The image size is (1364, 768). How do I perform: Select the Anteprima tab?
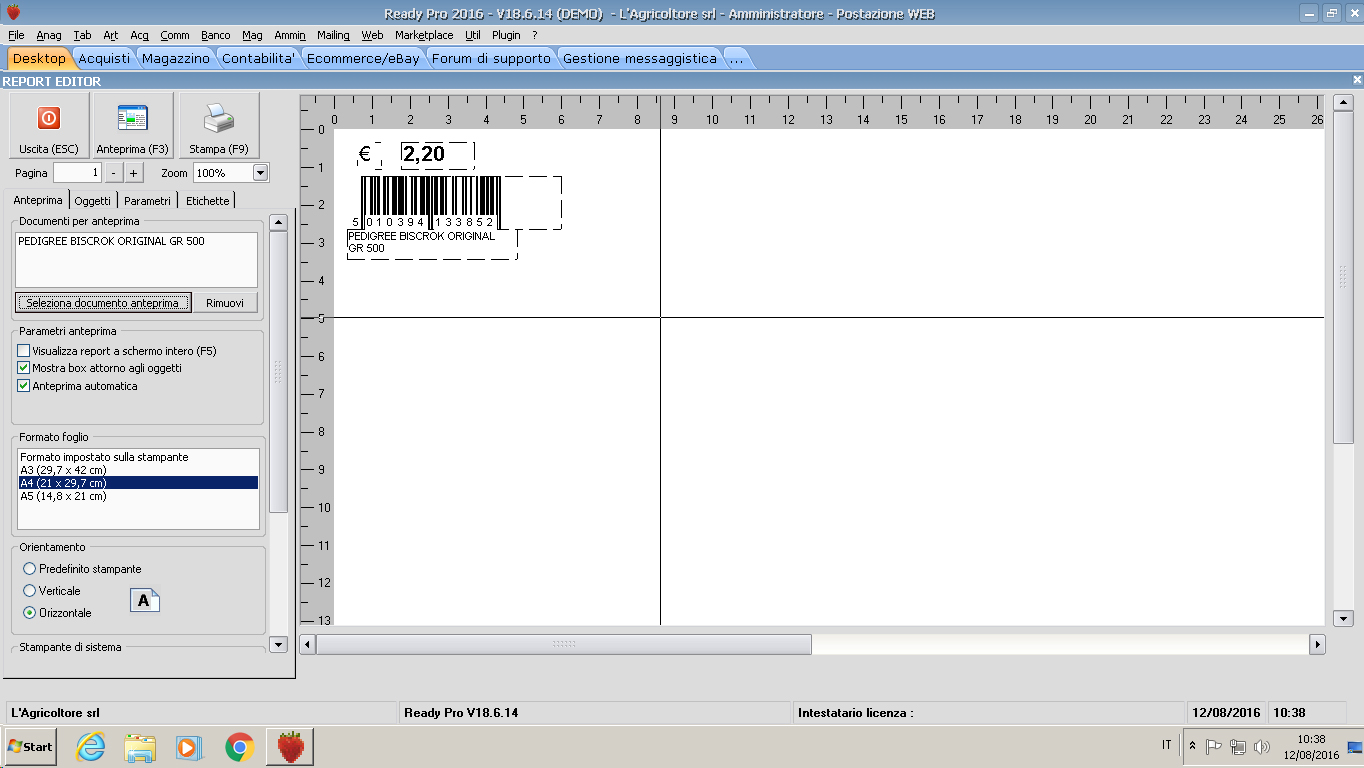point(38,200)
